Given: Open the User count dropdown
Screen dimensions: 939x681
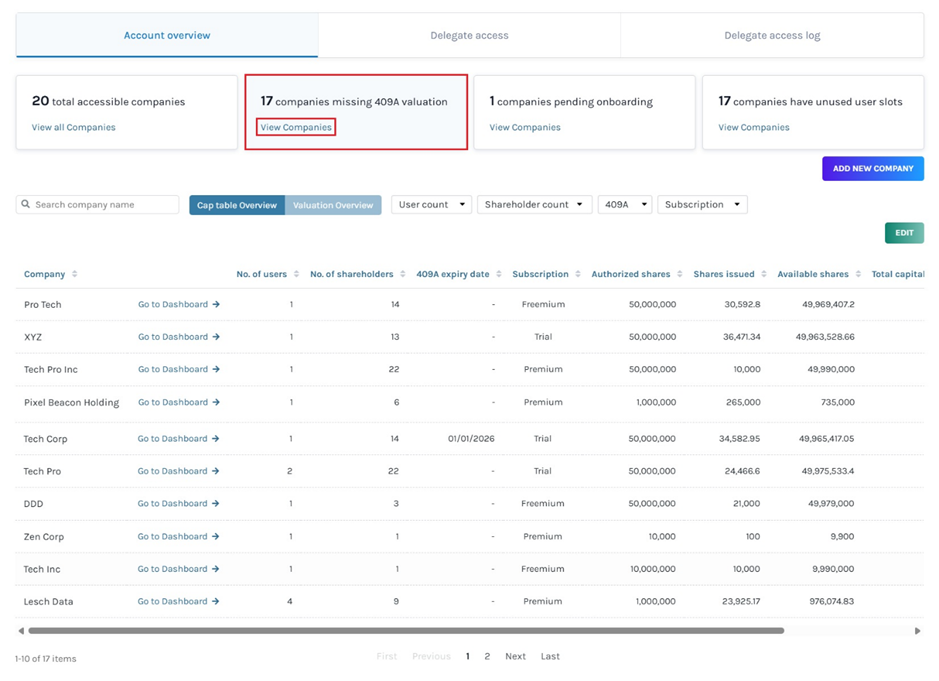Looking at the screenshot, I should click(x=431, y=205).
